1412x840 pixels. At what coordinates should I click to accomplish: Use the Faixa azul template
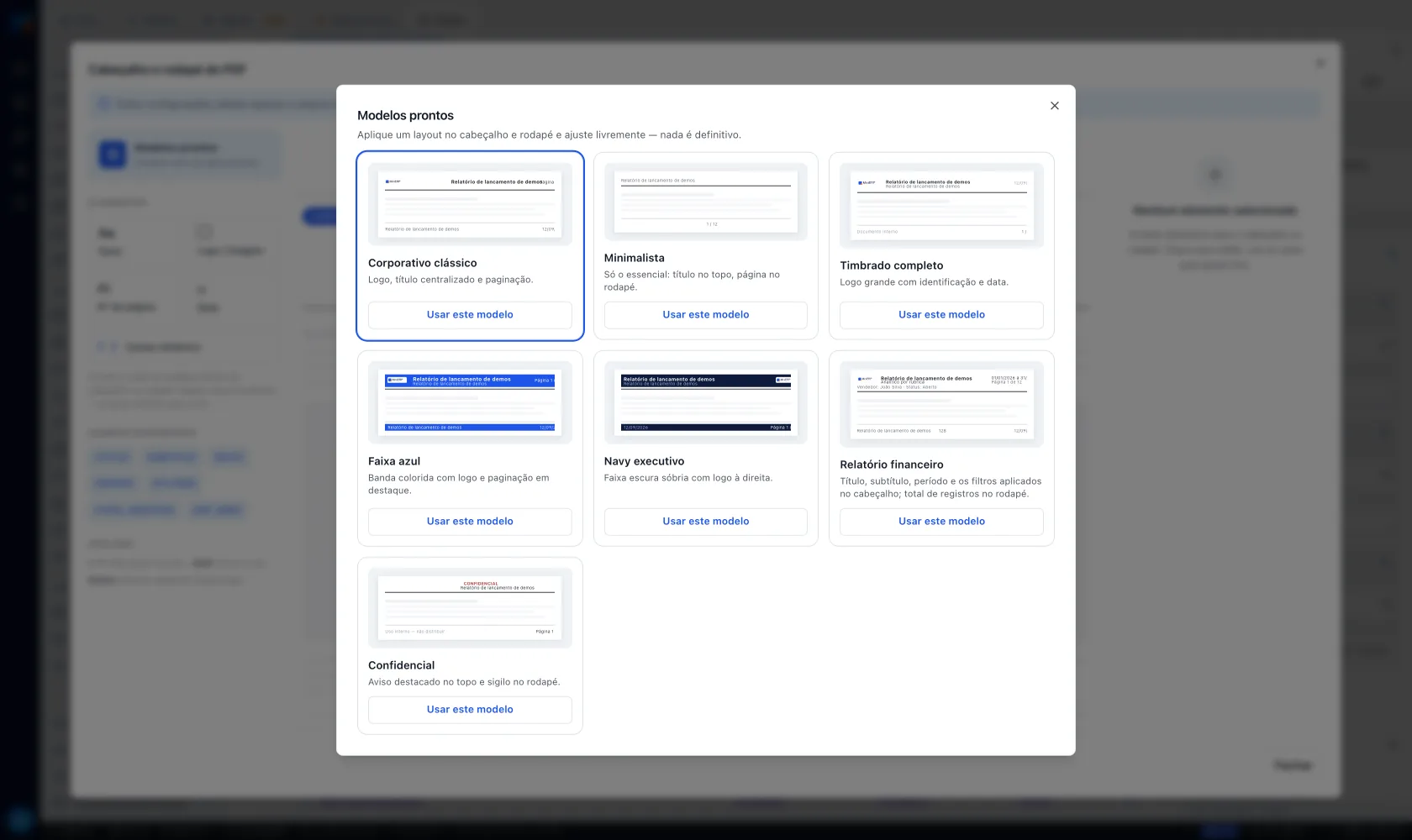[470, 522]
